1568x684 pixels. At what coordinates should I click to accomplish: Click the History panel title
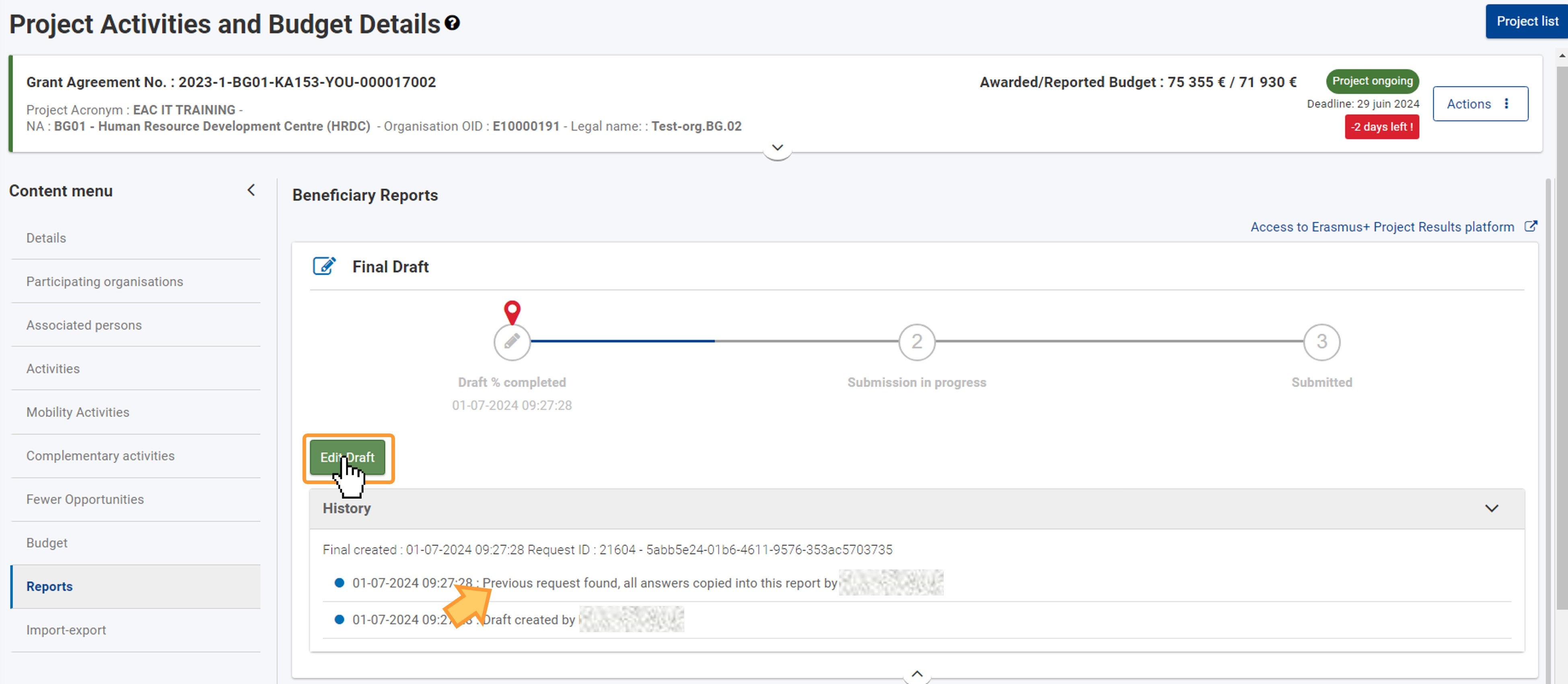coord(346,508)
